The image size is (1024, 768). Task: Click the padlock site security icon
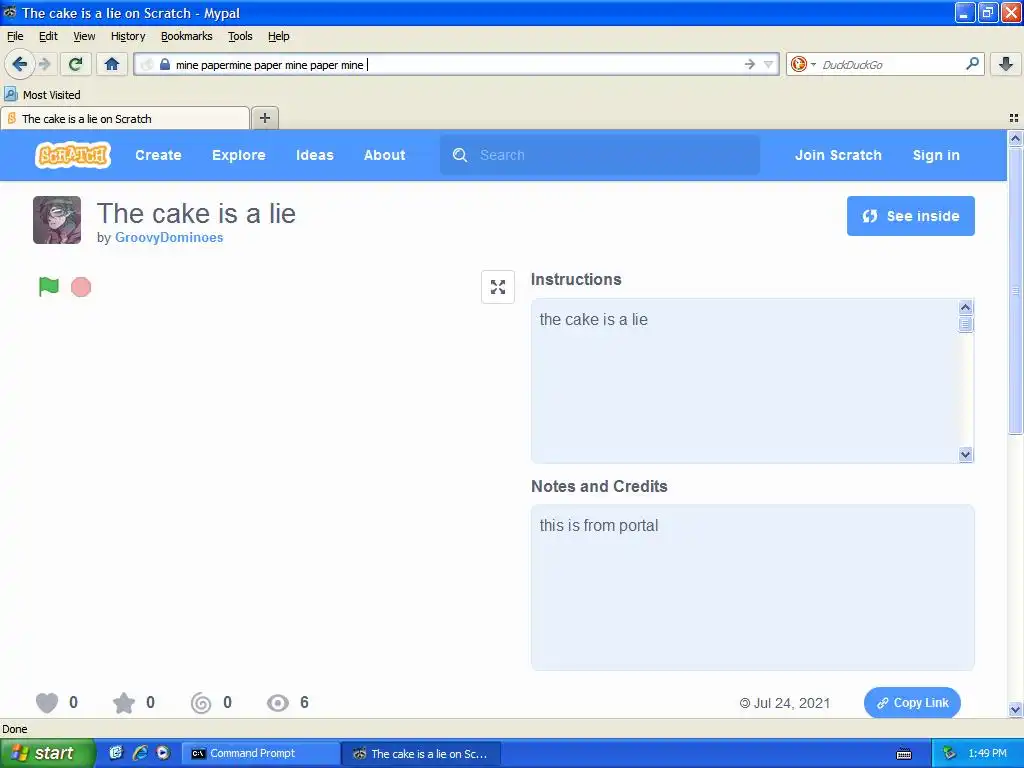[165, 64]
